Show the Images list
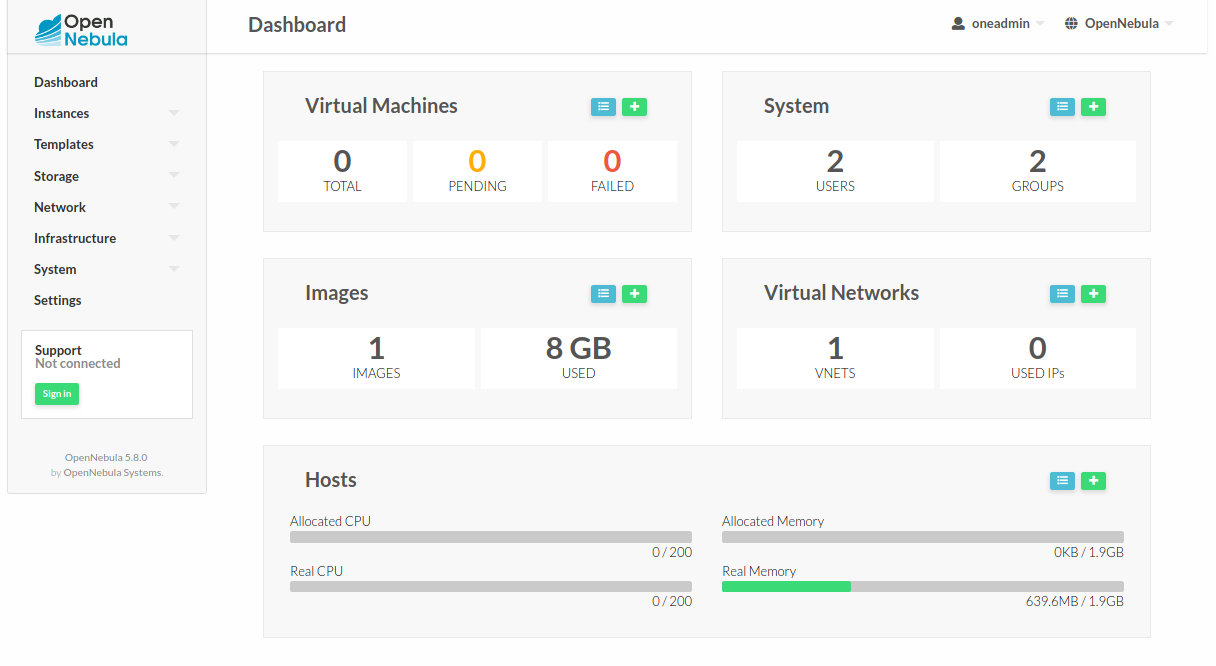Image resolution: width=1216 pixels, height=666 pixels. [x=603, y=294]
